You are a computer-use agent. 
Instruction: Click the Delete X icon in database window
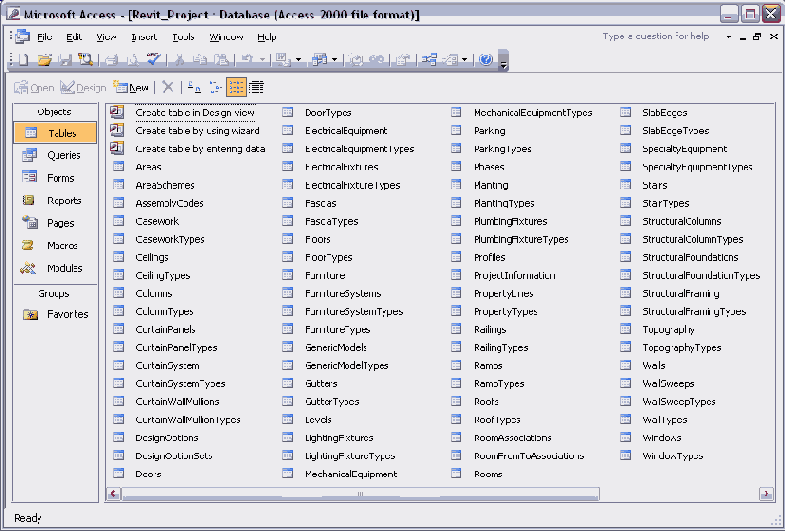click(x=168, y=87)
